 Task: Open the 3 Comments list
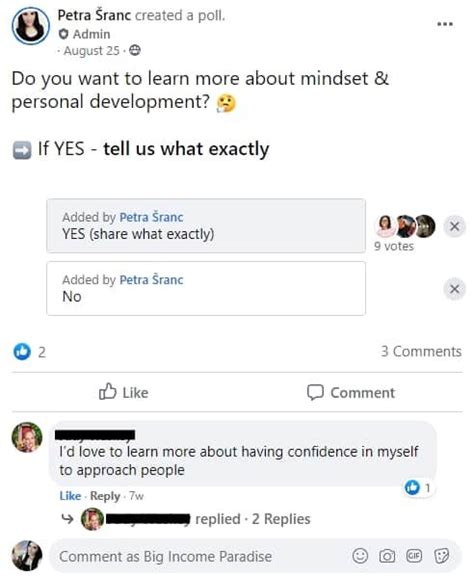[x=421, y=352]
